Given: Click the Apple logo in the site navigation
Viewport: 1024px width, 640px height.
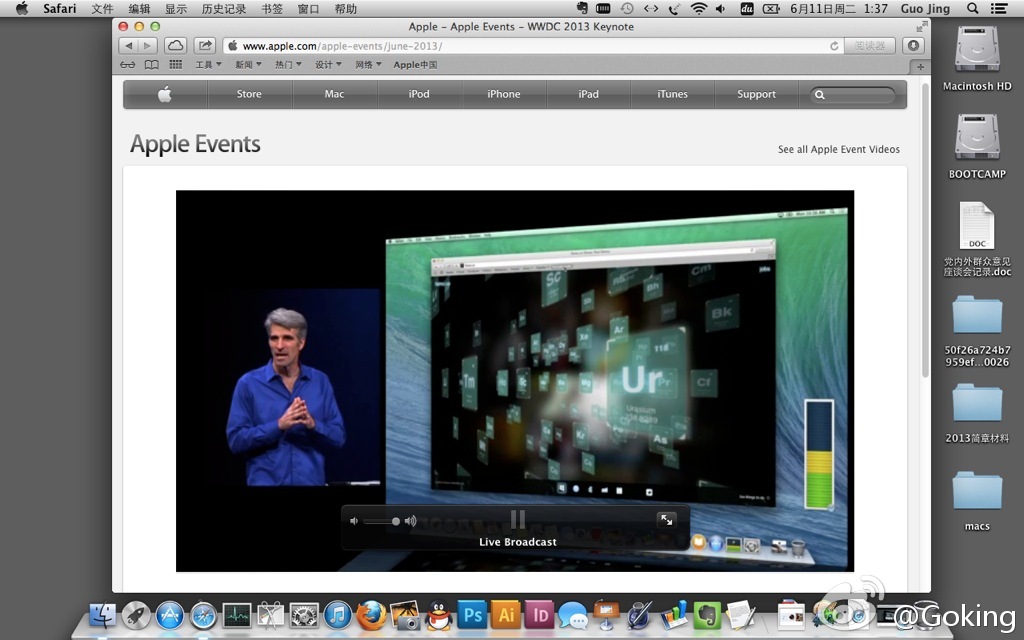Looking at the screenshot, I should (x=165, y=94).
